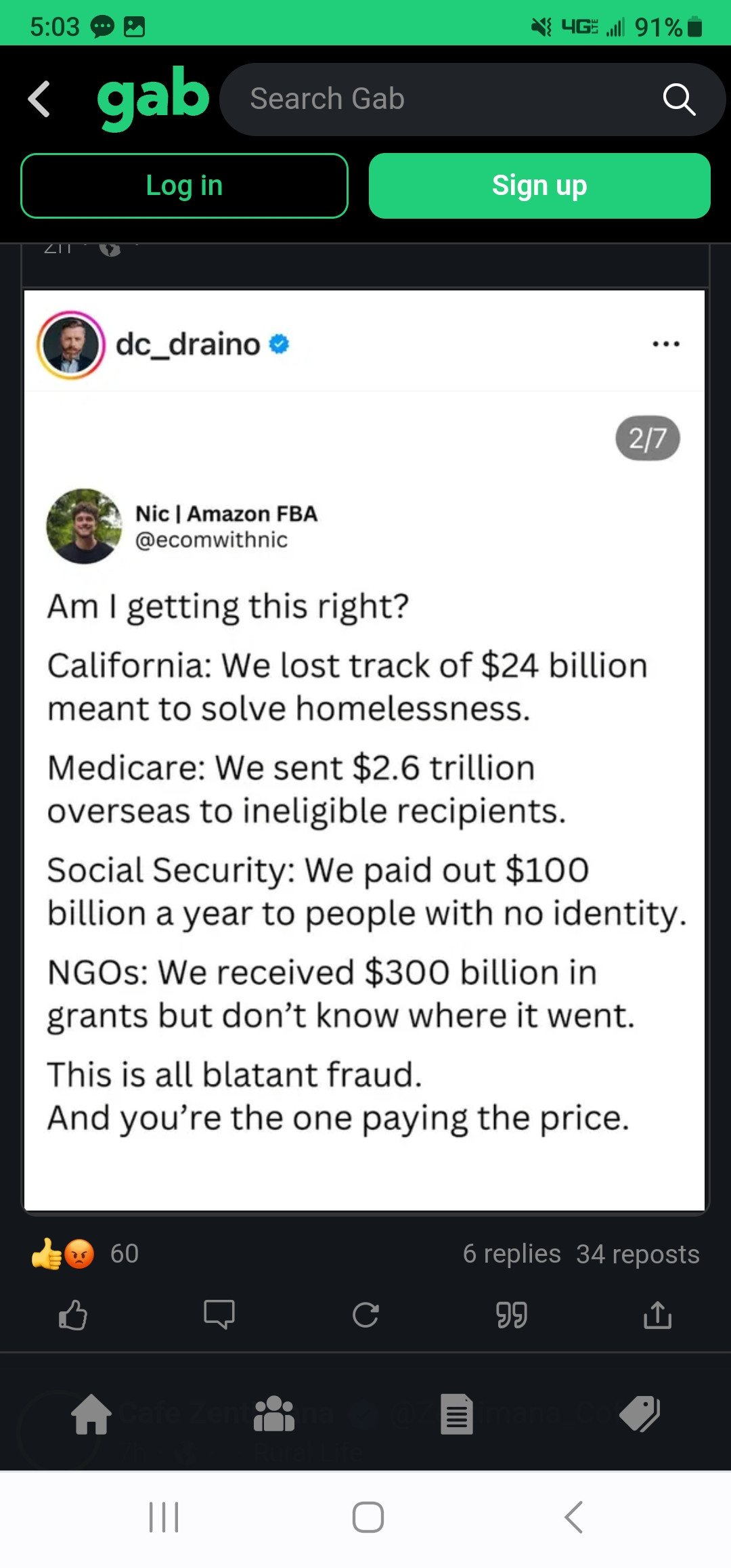The width and height of the screenshot is (731, 1568).
Task: Go to Home in bottom navigation
Action: click(91, 1414)
